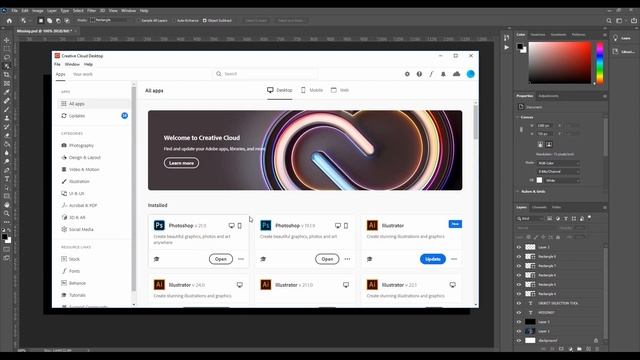The image size is (640, 360).
Task: Click the Creative Cloud search field
Action: pos(265,74)
